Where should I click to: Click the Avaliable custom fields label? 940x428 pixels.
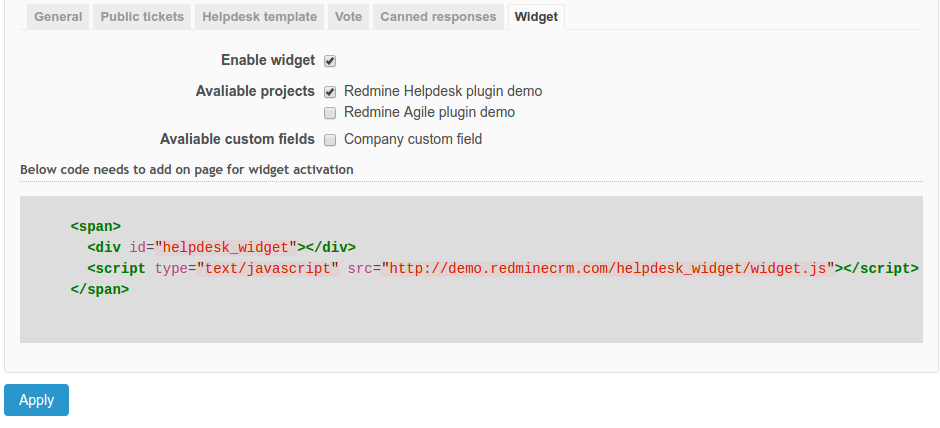[x=237, y=139]
